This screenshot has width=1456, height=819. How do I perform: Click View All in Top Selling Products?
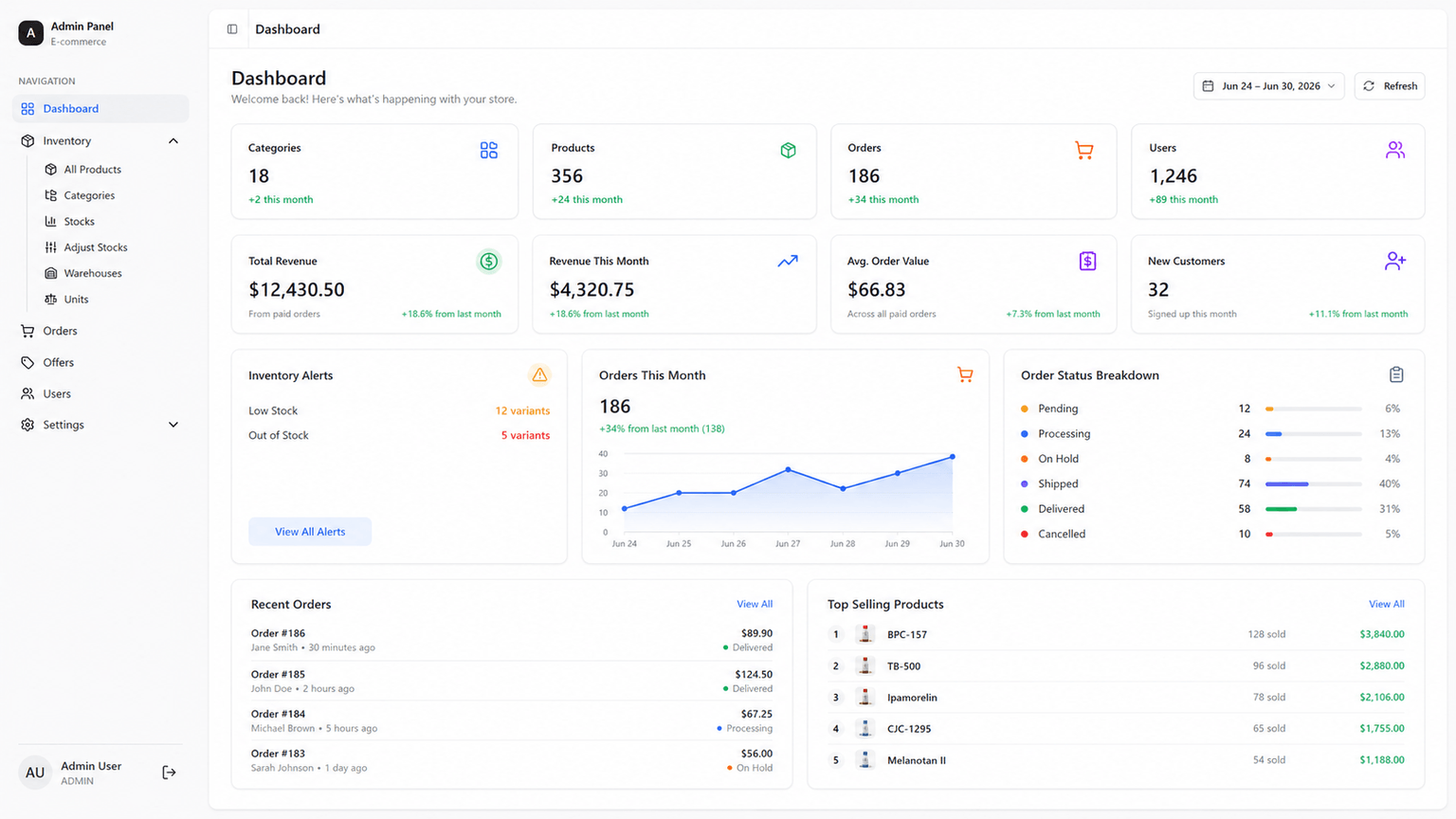1387,604
